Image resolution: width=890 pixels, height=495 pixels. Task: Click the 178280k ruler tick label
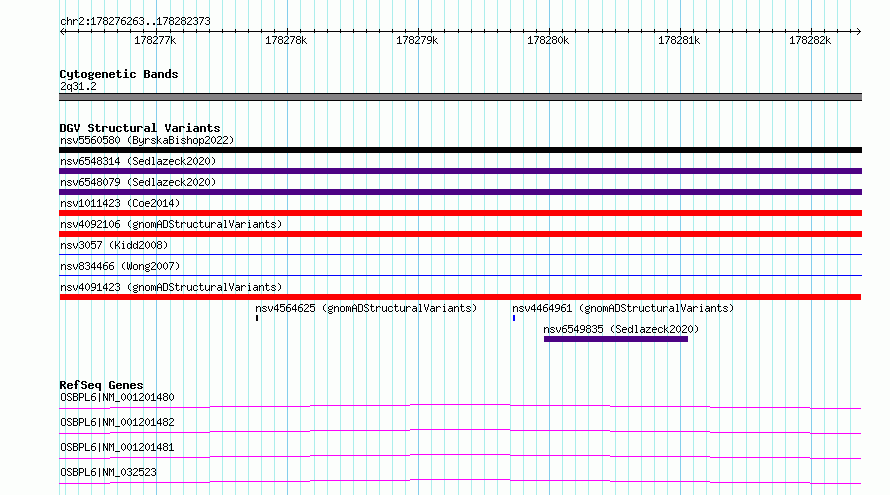(548, 40)
